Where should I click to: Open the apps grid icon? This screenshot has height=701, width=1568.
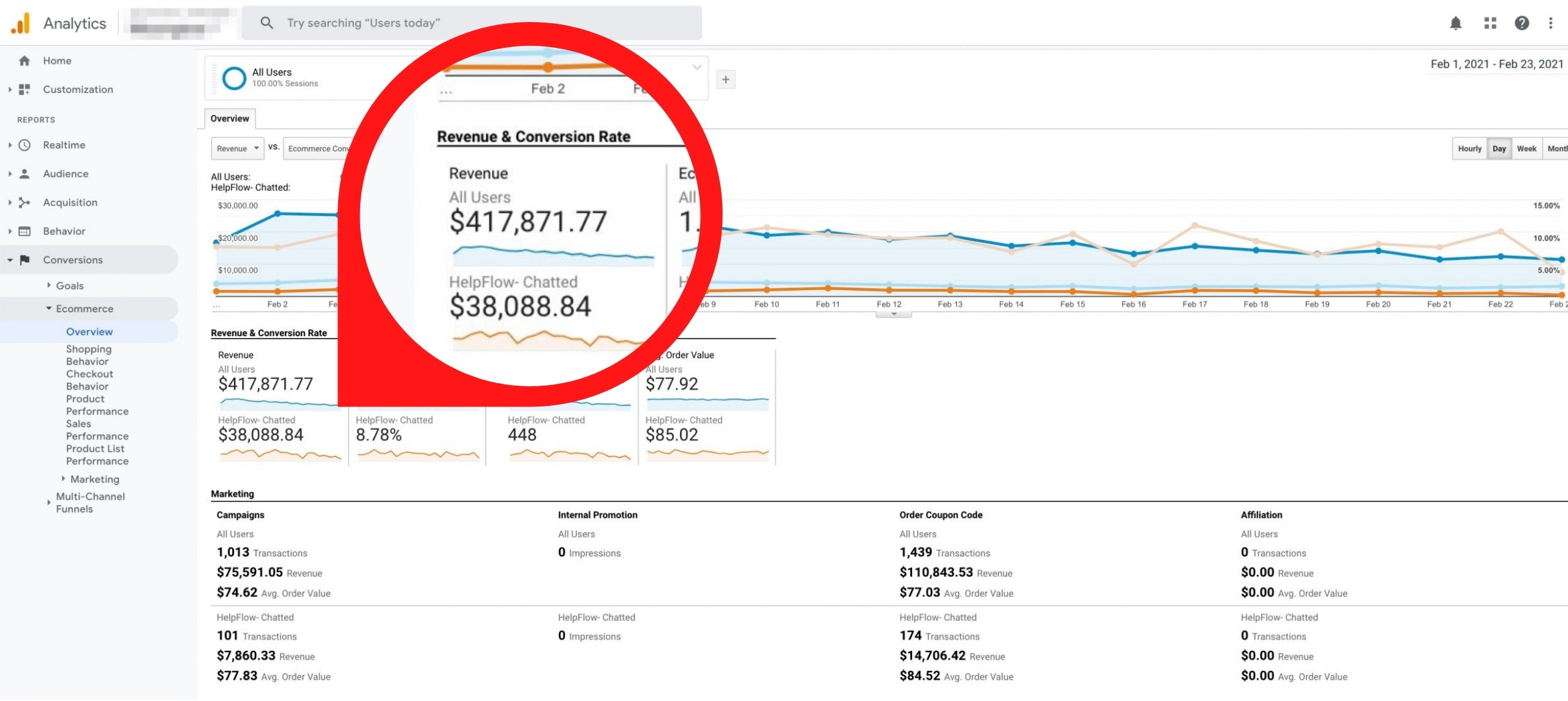pyautogui.click(x=1490, y=23)
